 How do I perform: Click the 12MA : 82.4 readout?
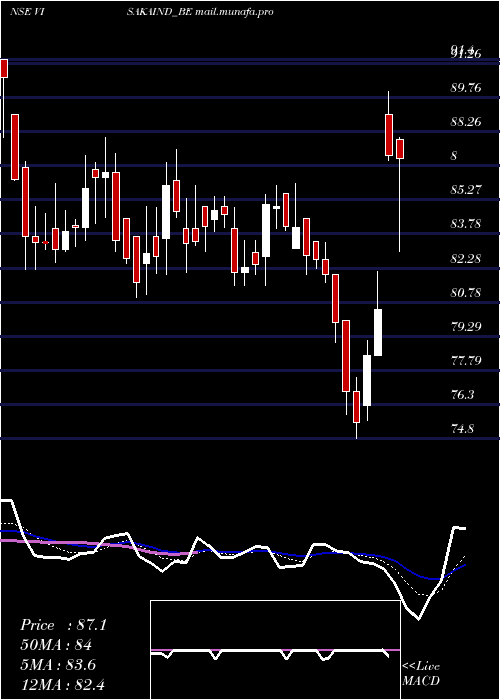click(x=62, y=685)
